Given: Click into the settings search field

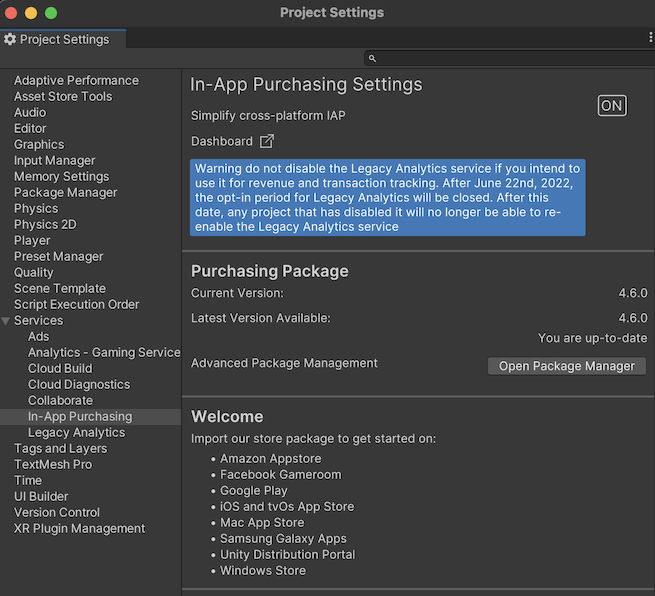Looking at the screenshot, I should 510,59.
